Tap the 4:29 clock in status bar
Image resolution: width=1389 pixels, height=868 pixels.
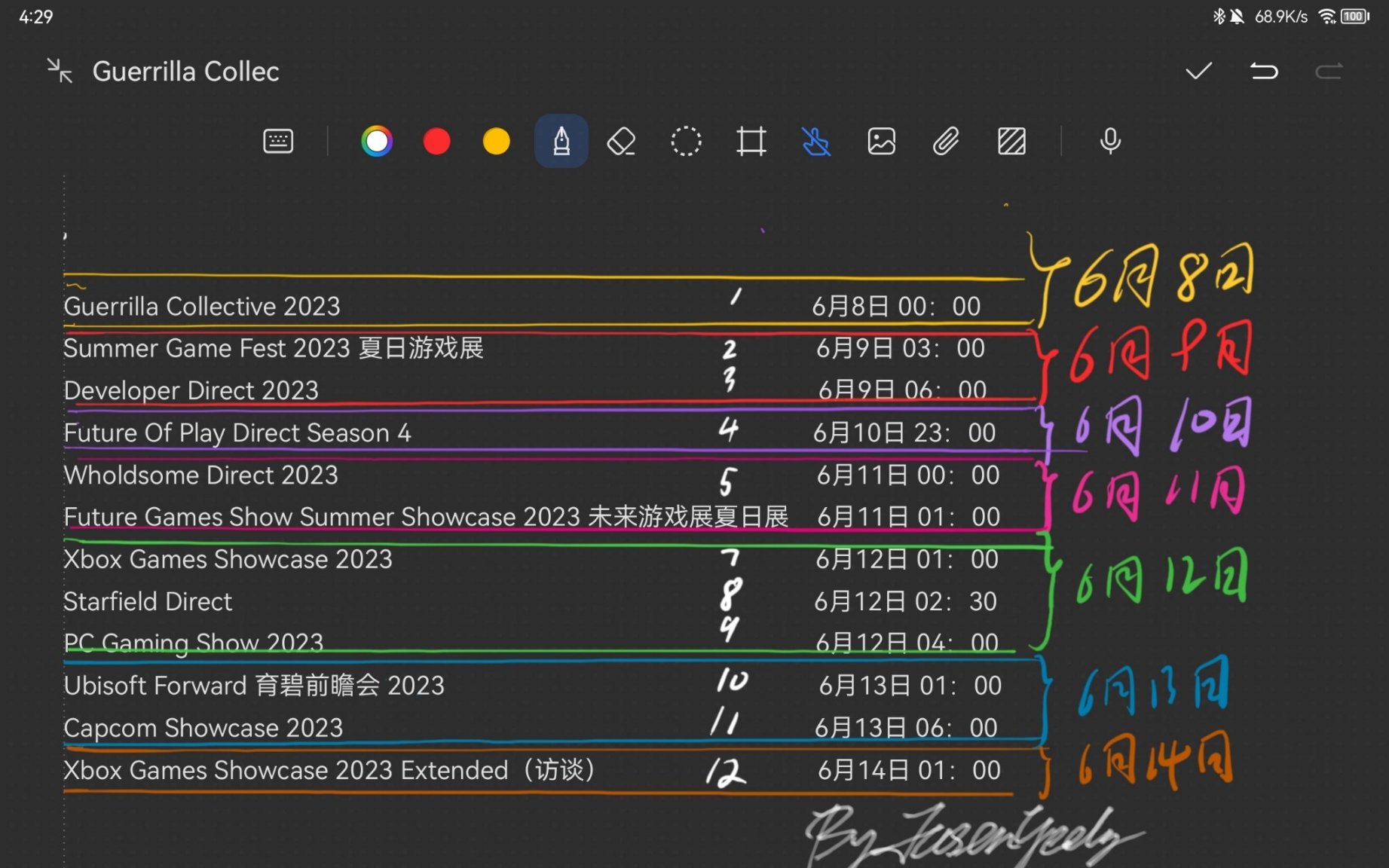pyautogui.click(x=35, y=17)
